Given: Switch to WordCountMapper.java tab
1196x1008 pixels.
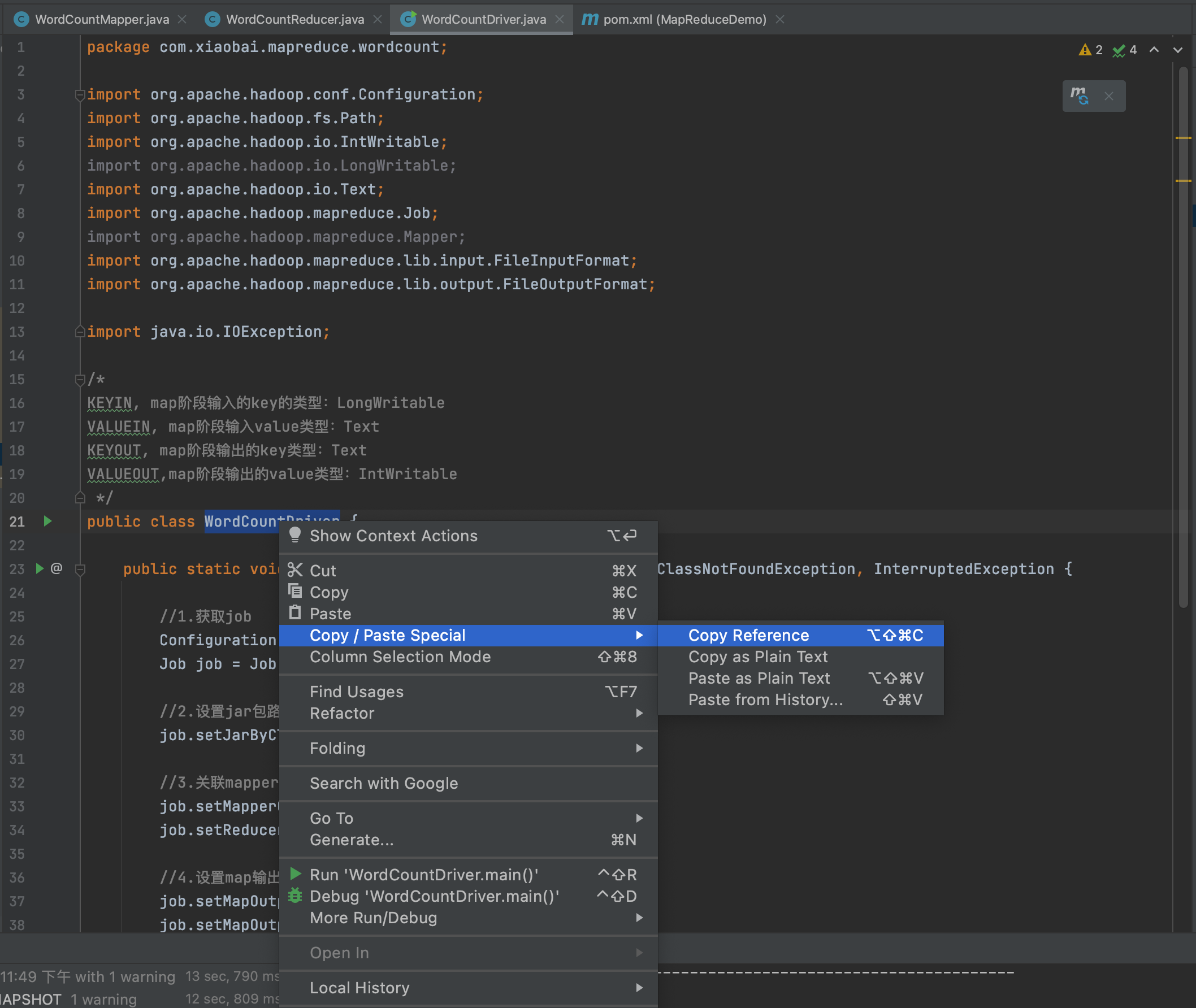Looking at the screenshot, I should point(102,19).
